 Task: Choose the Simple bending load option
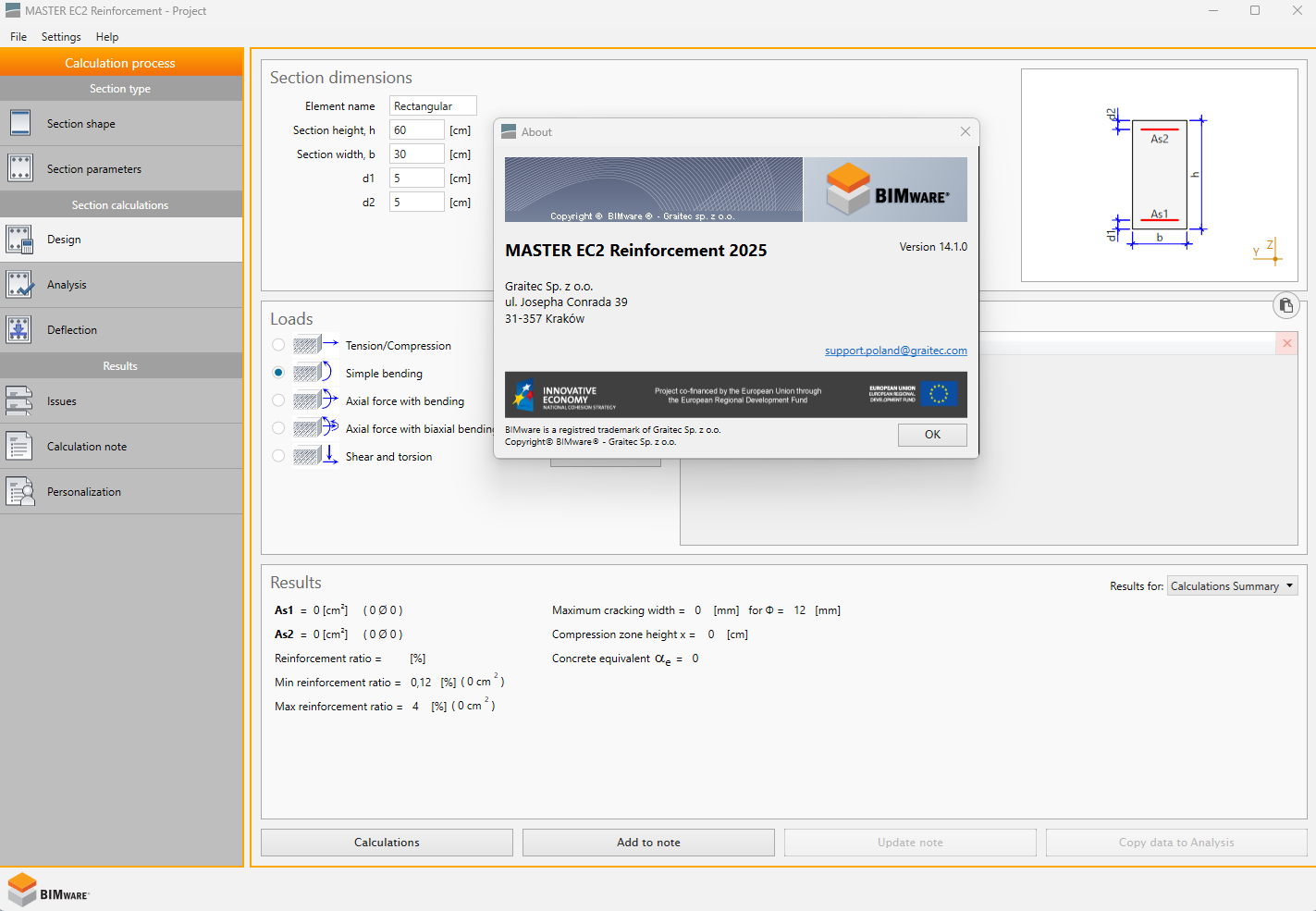point(278,373)
